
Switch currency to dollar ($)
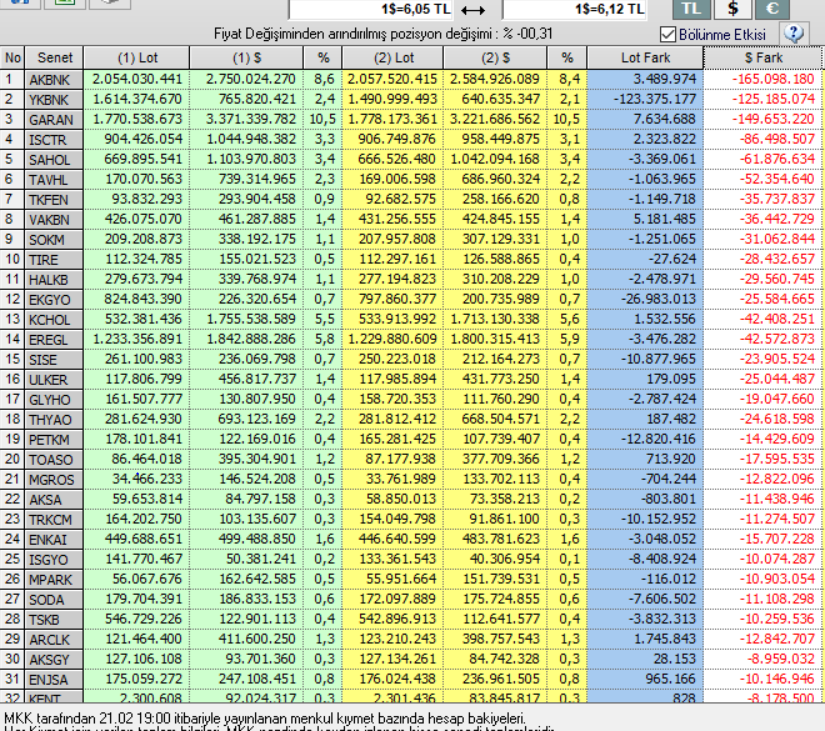732,8
